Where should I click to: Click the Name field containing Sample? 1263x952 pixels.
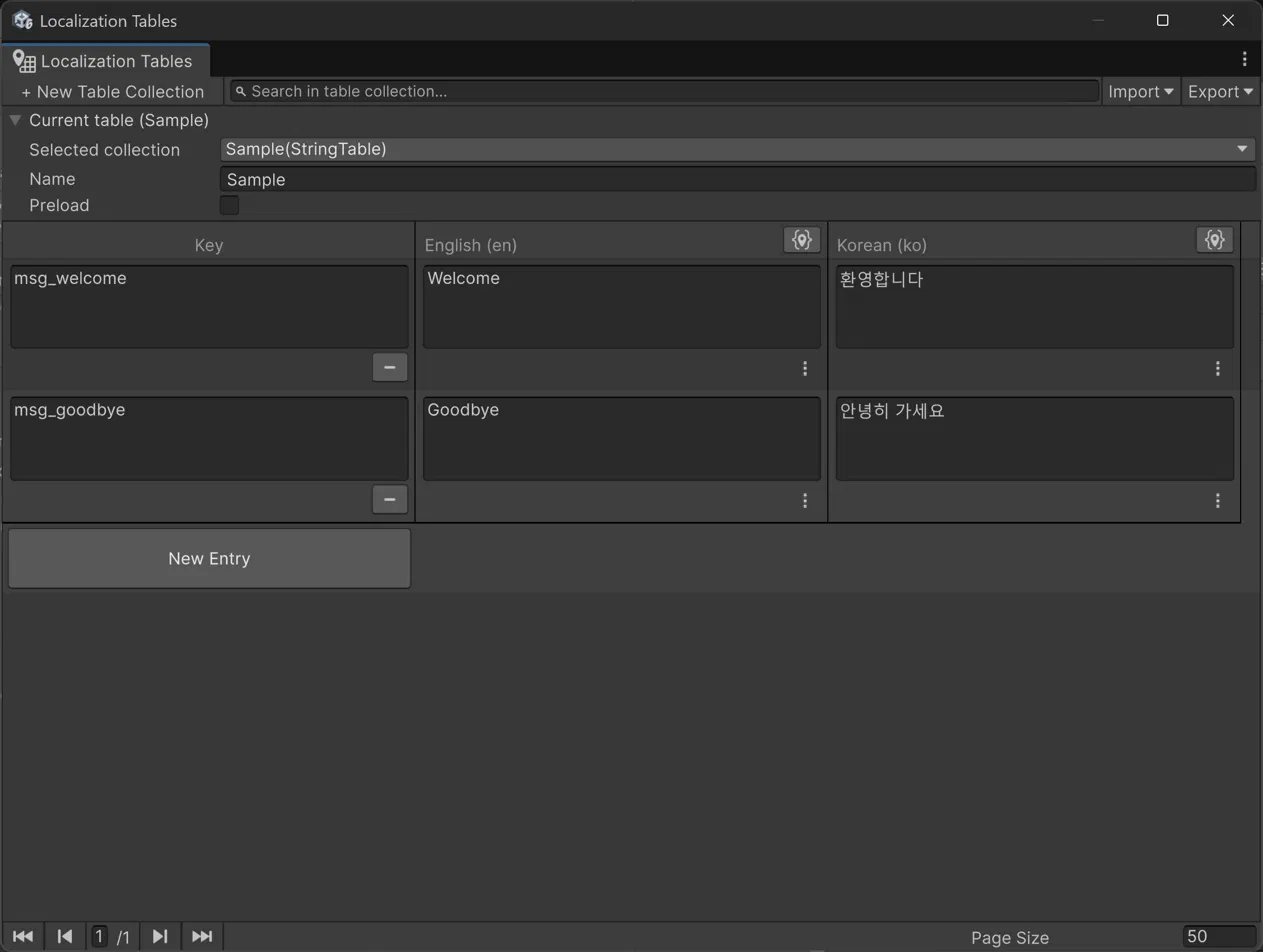(x=738, y=179)
